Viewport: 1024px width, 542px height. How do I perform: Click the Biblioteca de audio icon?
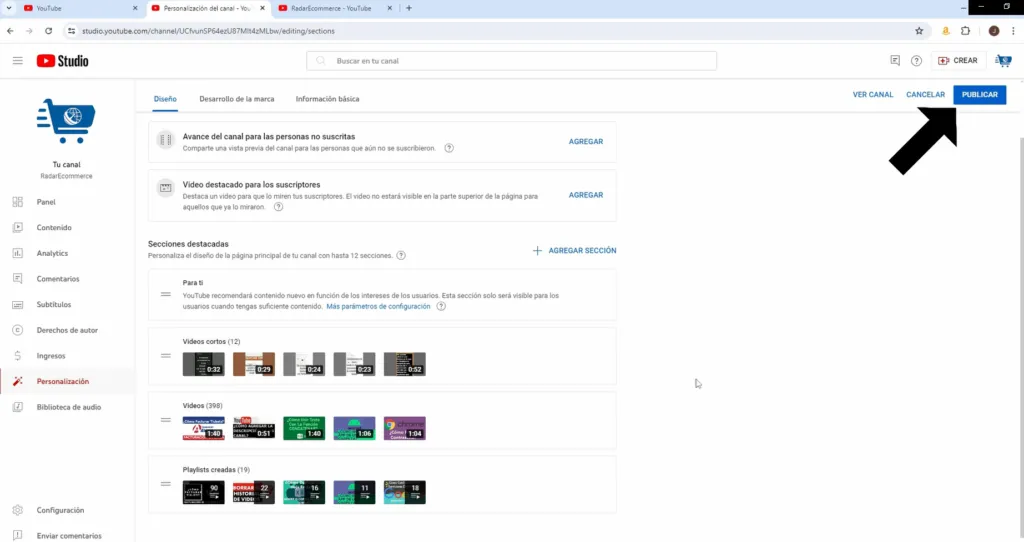[18, 407]
